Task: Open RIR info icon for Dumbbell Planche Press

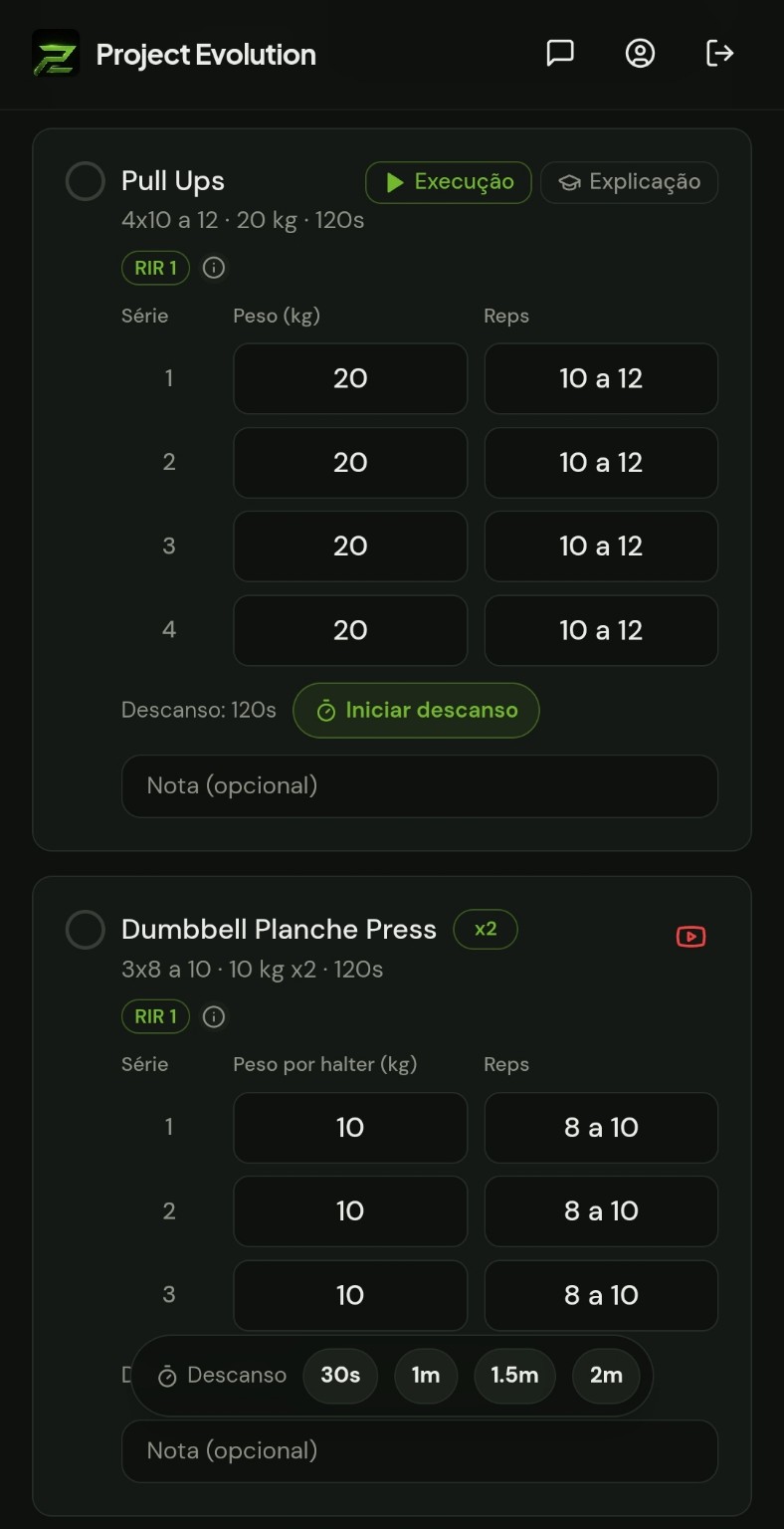Action: 214,1016
